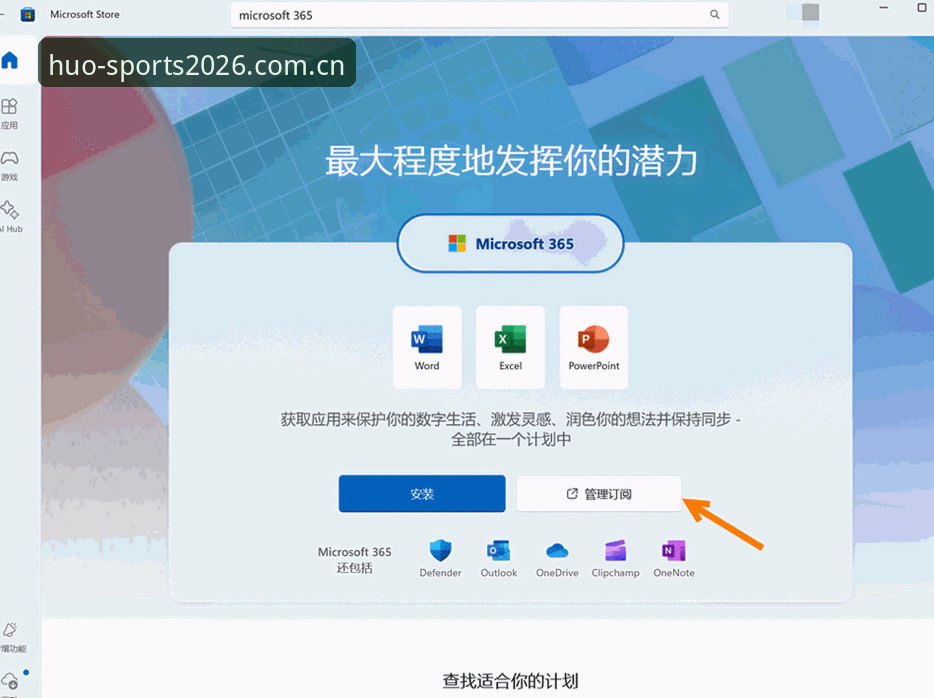Click the Outlook icon

point(499,550)
